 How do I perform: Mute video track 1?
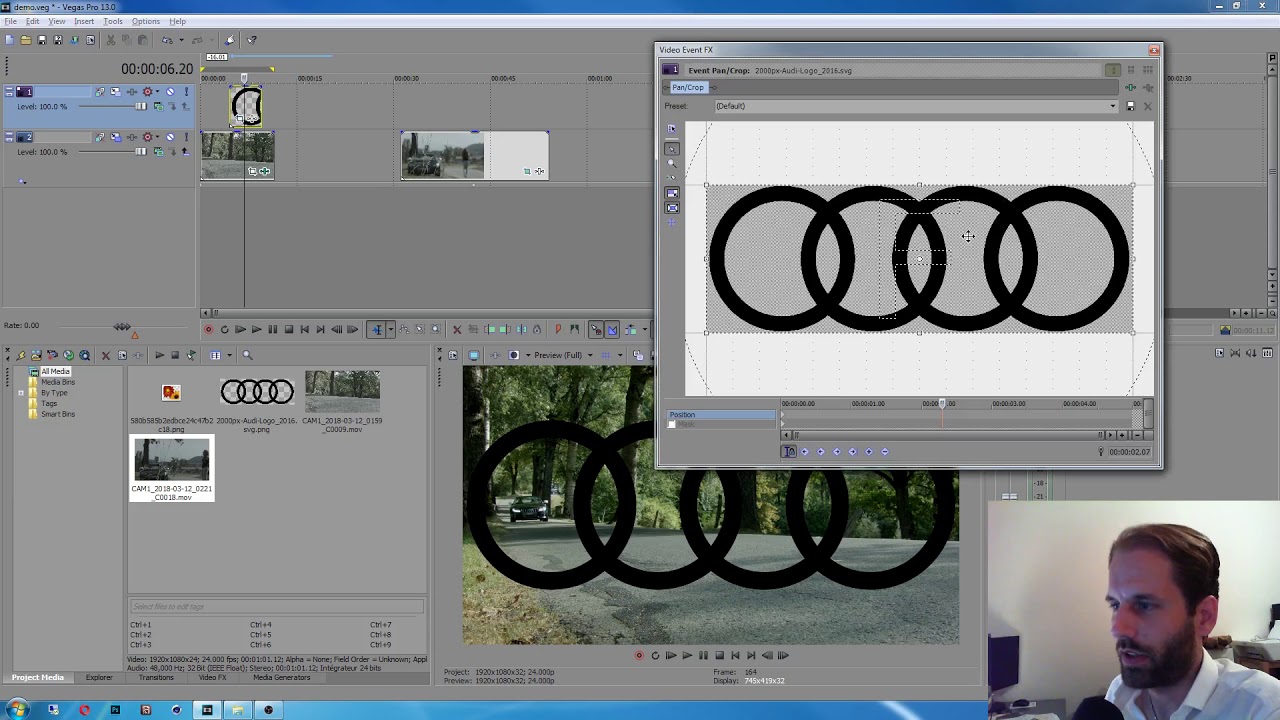170,92
